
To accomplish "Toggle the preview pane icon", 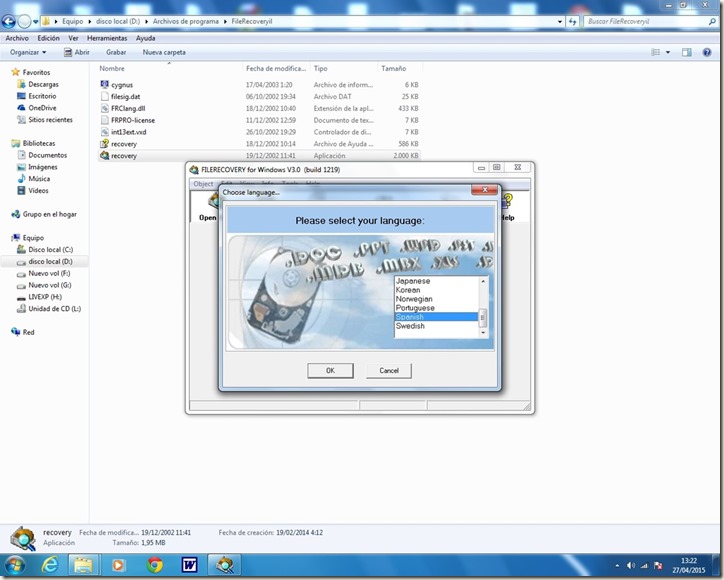I will (x=687, y=52).
